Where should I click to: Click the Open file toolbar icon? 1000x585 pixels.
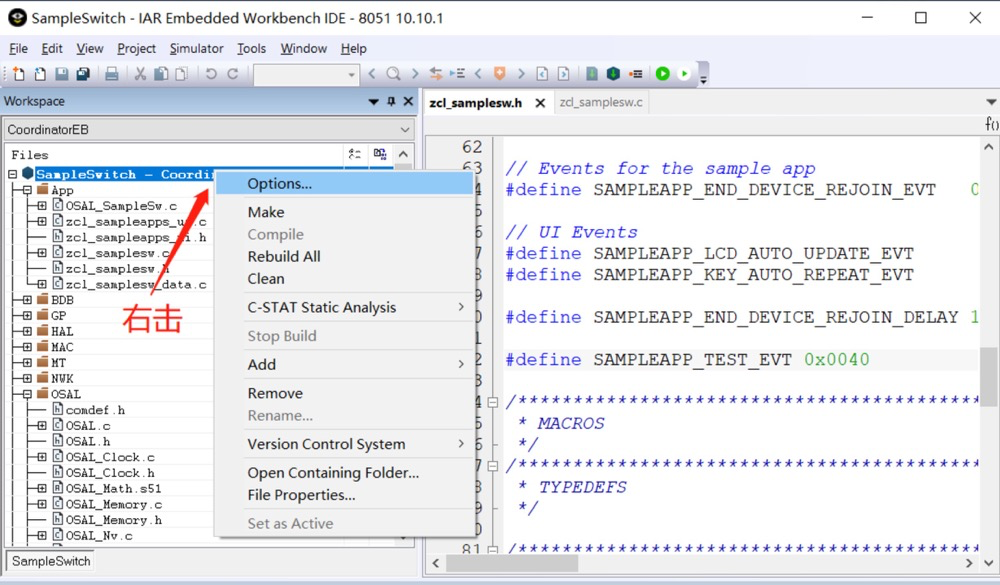[x=40, y=74]
